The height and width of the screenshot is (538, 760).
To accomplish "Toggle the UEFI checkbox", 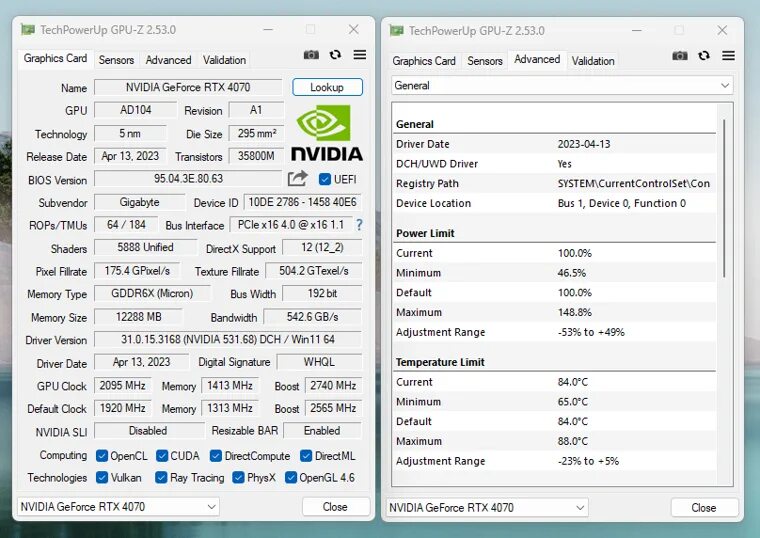I will click(x=325, y=179).
